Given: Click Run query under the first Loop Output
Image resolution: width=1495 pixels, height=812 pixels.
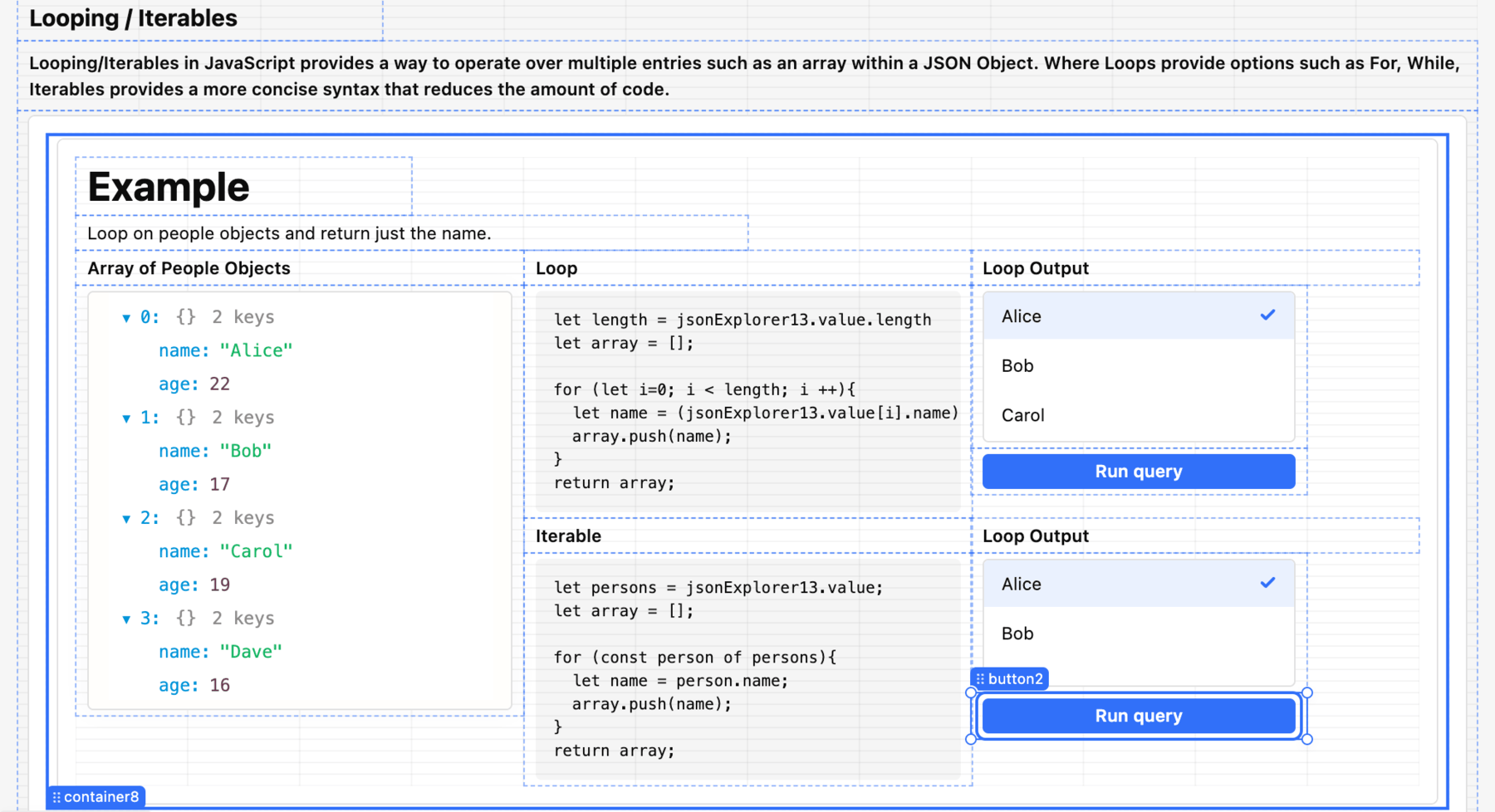Looking at the screenshot, I should point(1138,472).
